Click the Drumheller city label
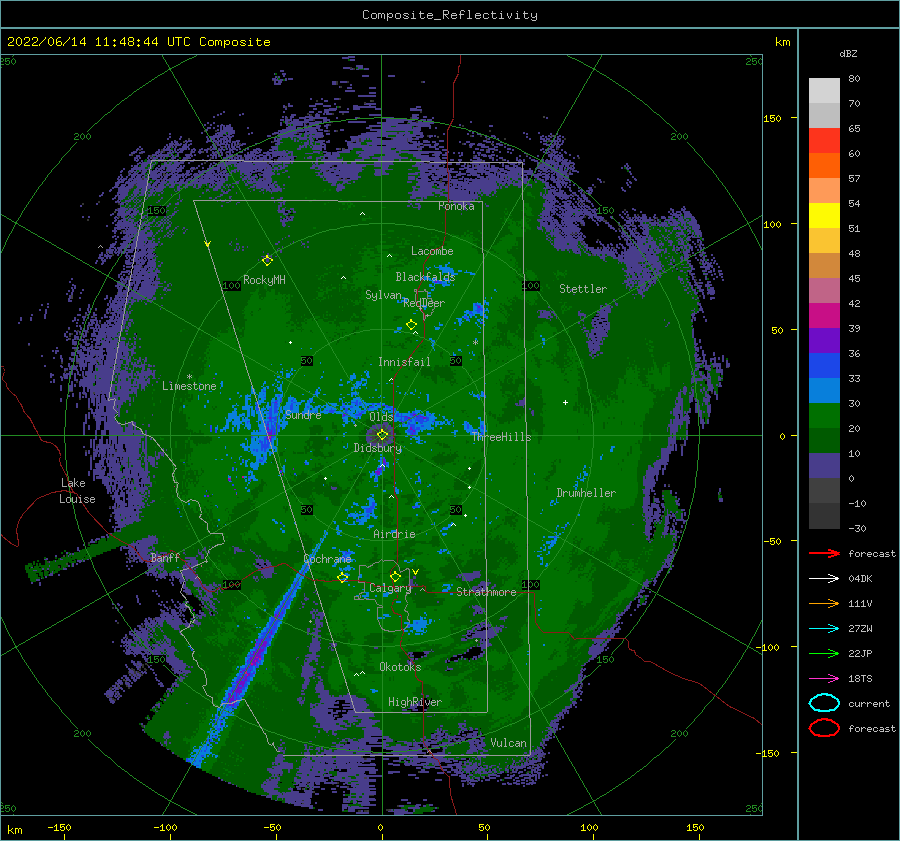The width and height of the screenshot is (900, 841). click(586, 493)
